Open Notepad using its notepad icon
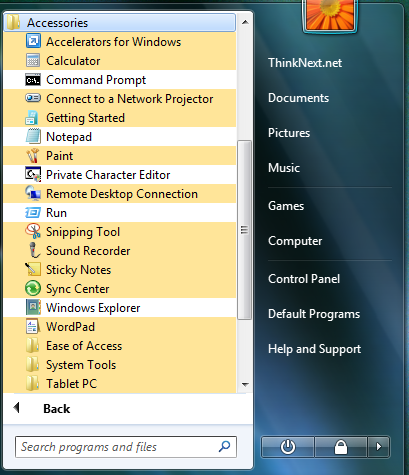 [33, 137]
